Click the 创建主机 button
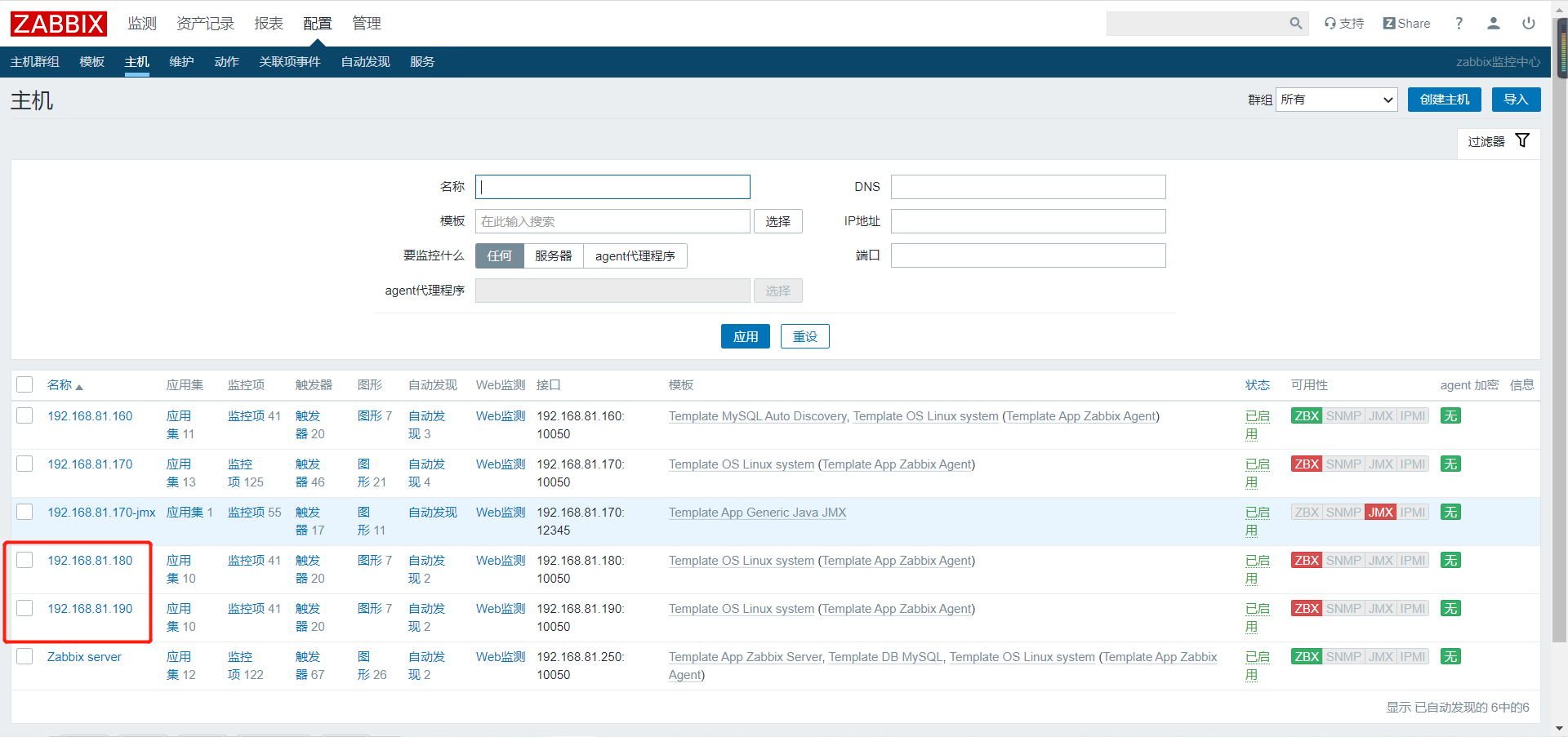The height and width of the screenshot is (737, 1568). coord(1444,100)
